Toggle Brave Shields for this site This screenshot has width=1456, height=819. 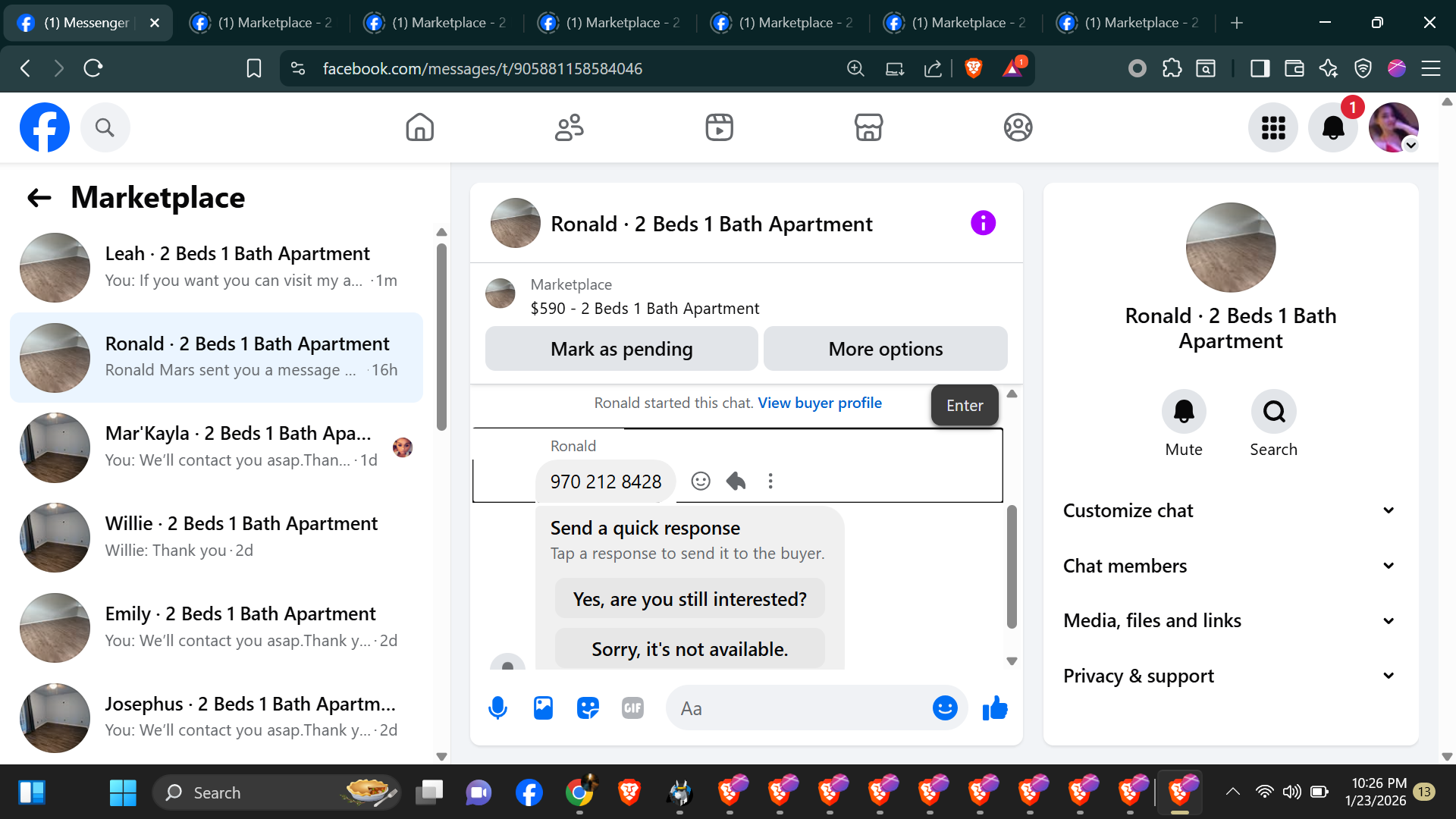coord(974,69)
